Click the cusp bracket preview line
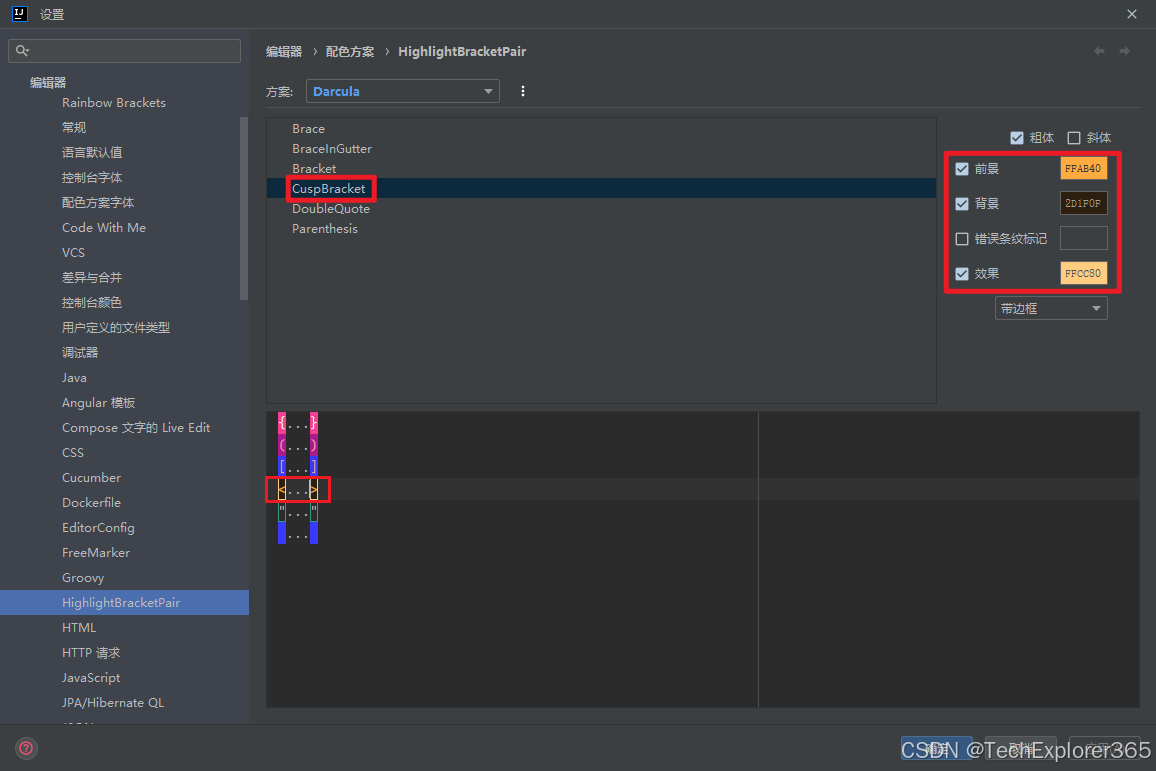 pos(298,489)
